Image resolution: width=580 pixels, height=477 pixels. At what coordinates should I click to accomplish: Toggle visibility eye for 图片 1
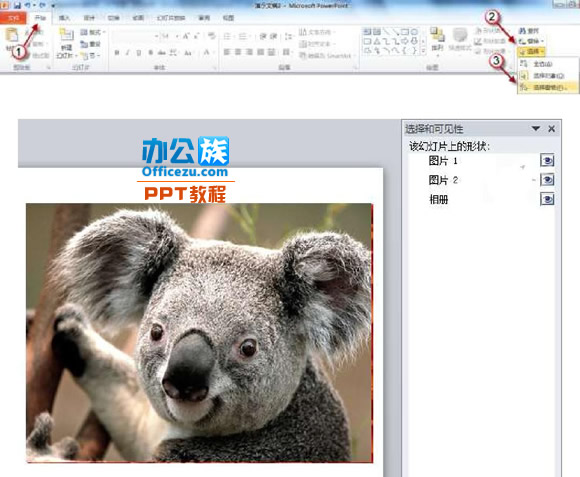[x=547, y=161]
